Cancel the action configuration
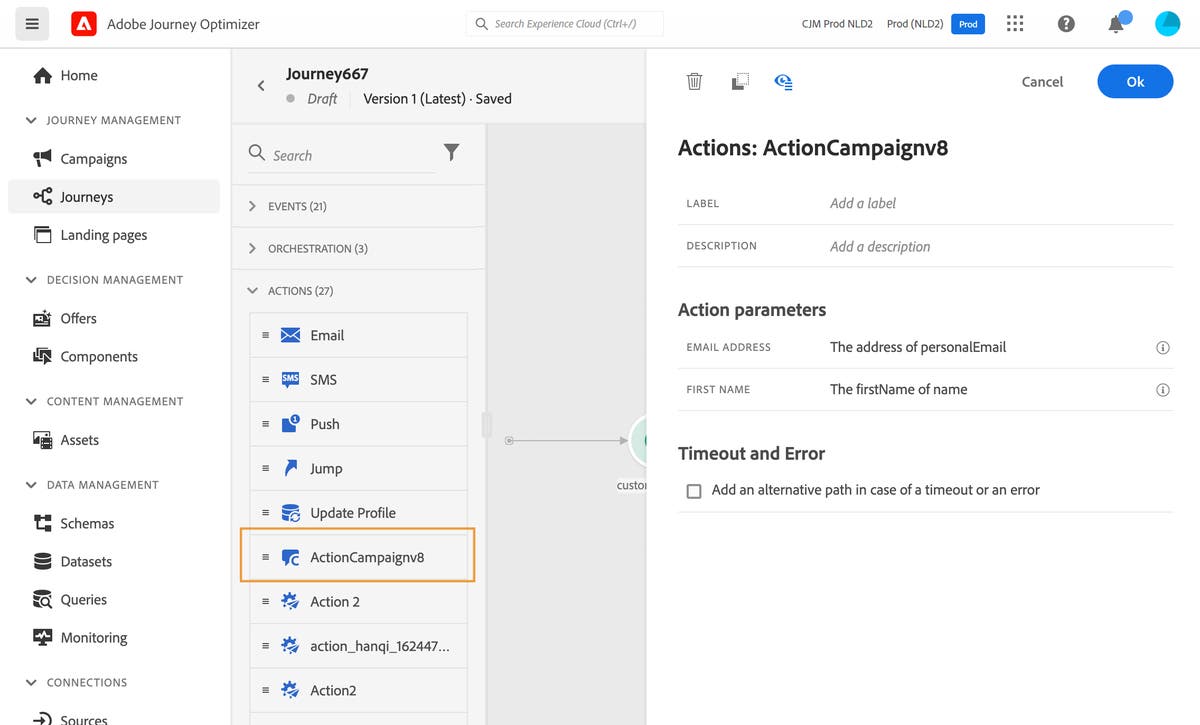The height and width of the screenshot is (725, 1200). [1042, 81]
